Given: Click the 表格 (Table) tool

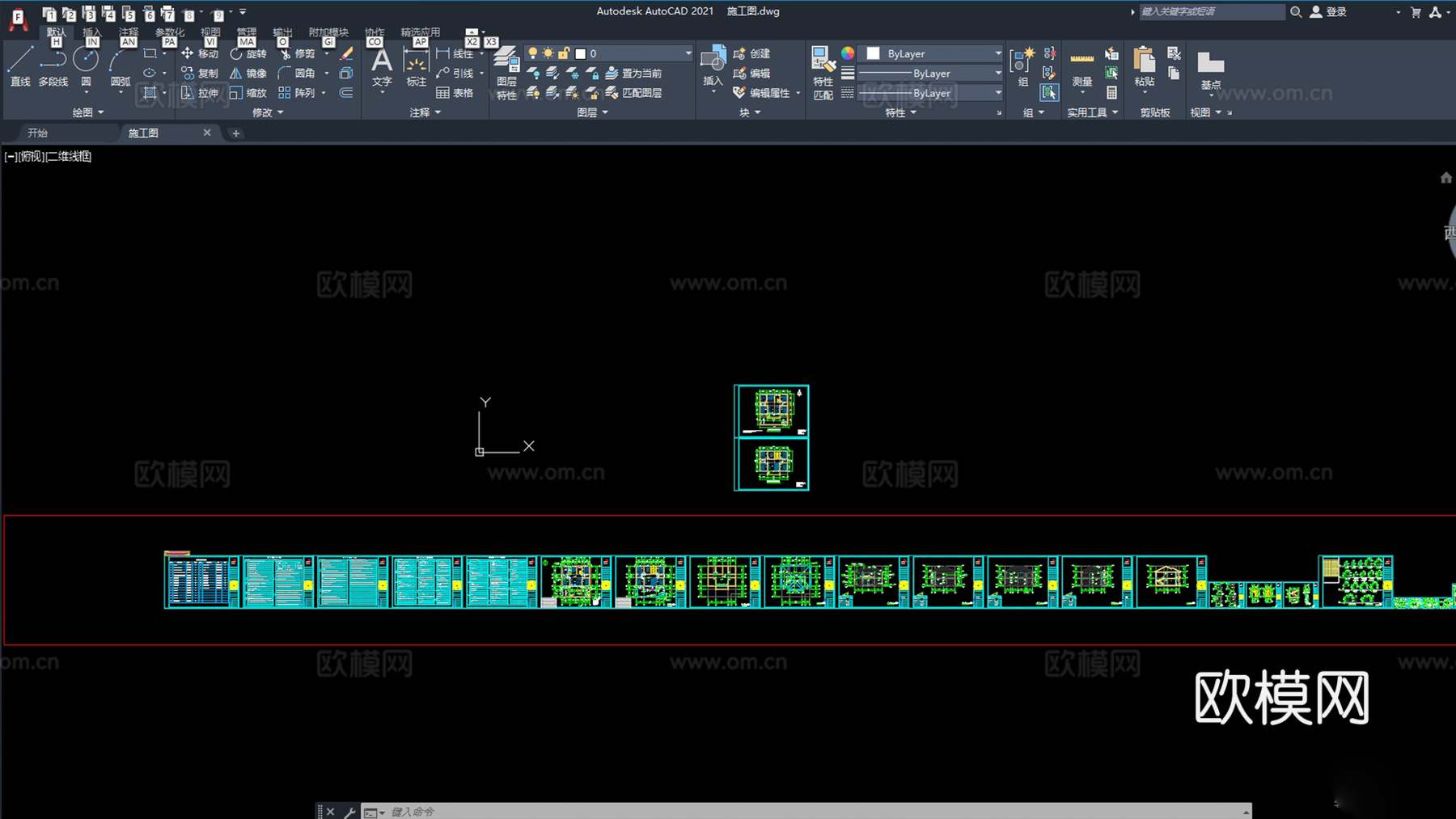Looking at the screenshot, I should pyautogui.click(x=455, y=93).
